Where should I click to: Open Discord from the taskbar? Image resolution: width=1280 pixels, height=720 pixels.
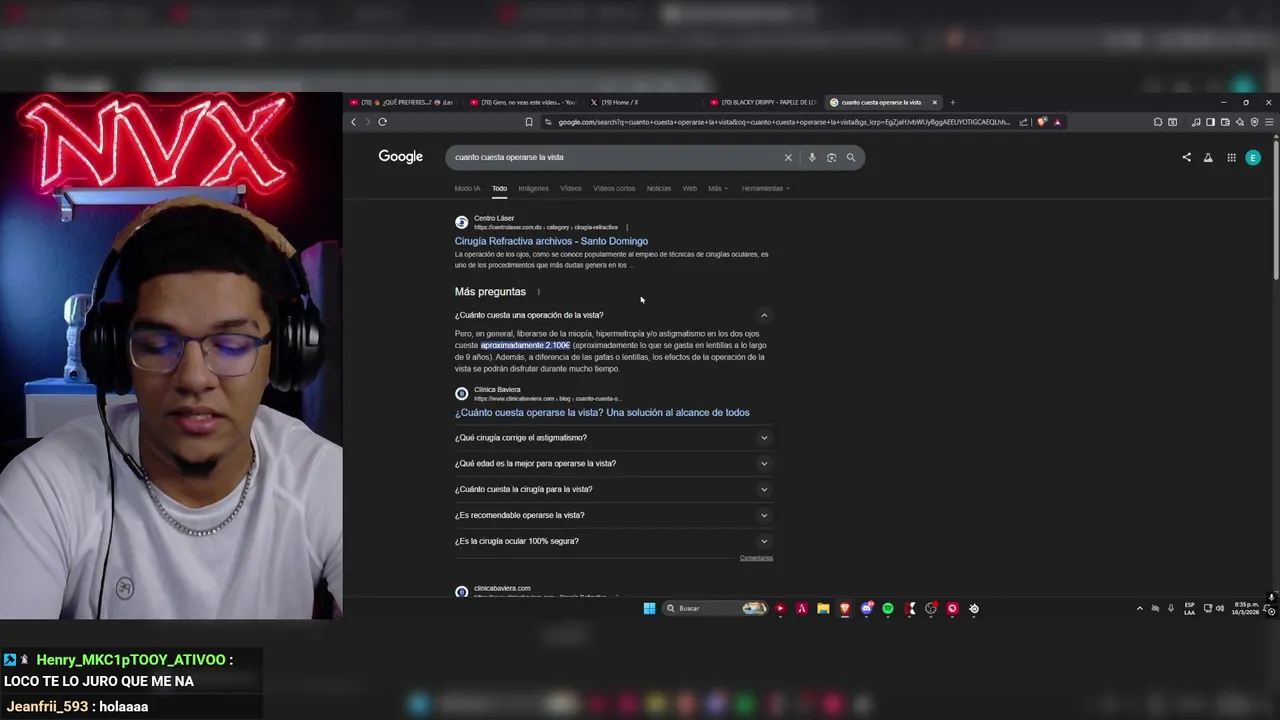tap(867, 608)
